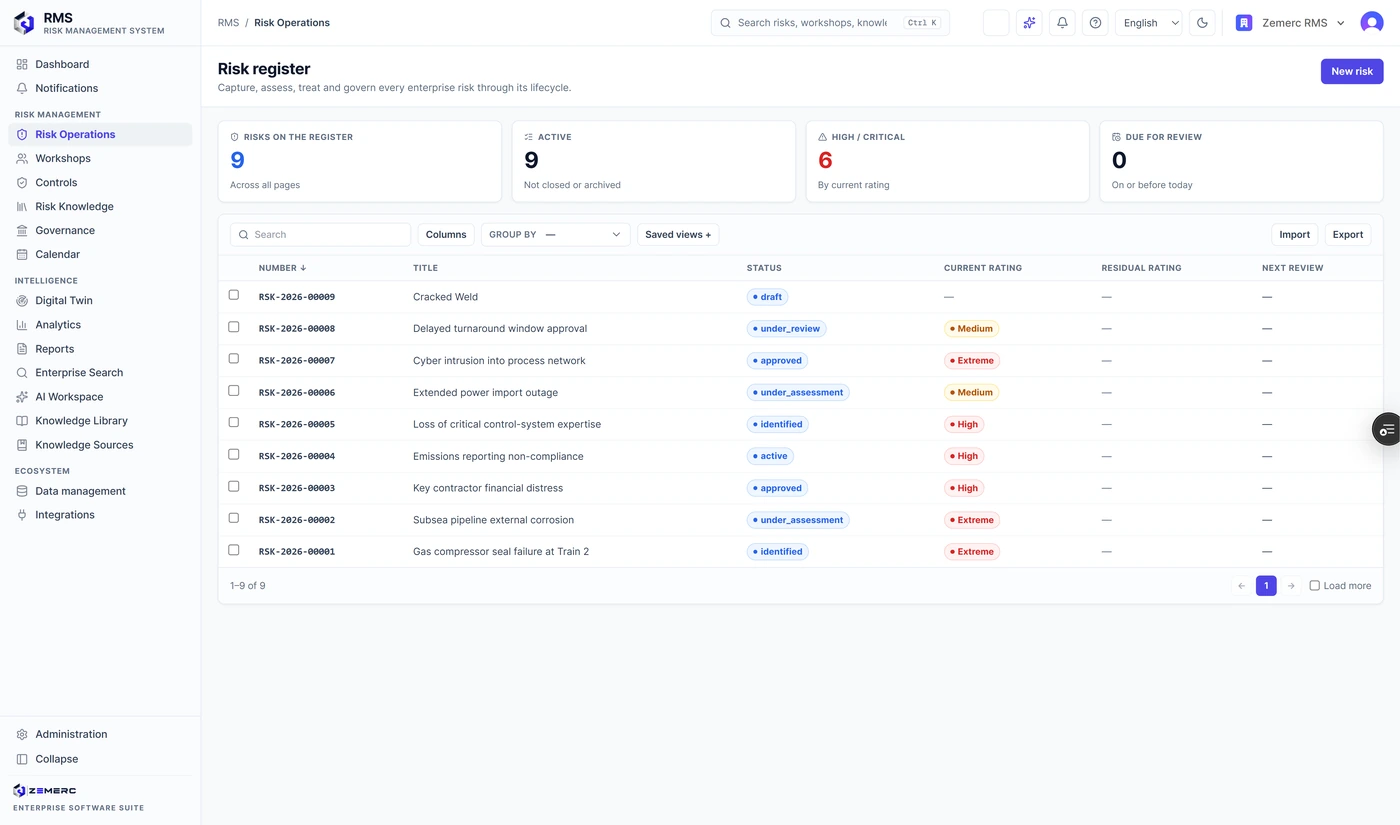Open the notifications bell in top bar
The width and height of the screenshot is (1400, 825).
pos(1062,23)
